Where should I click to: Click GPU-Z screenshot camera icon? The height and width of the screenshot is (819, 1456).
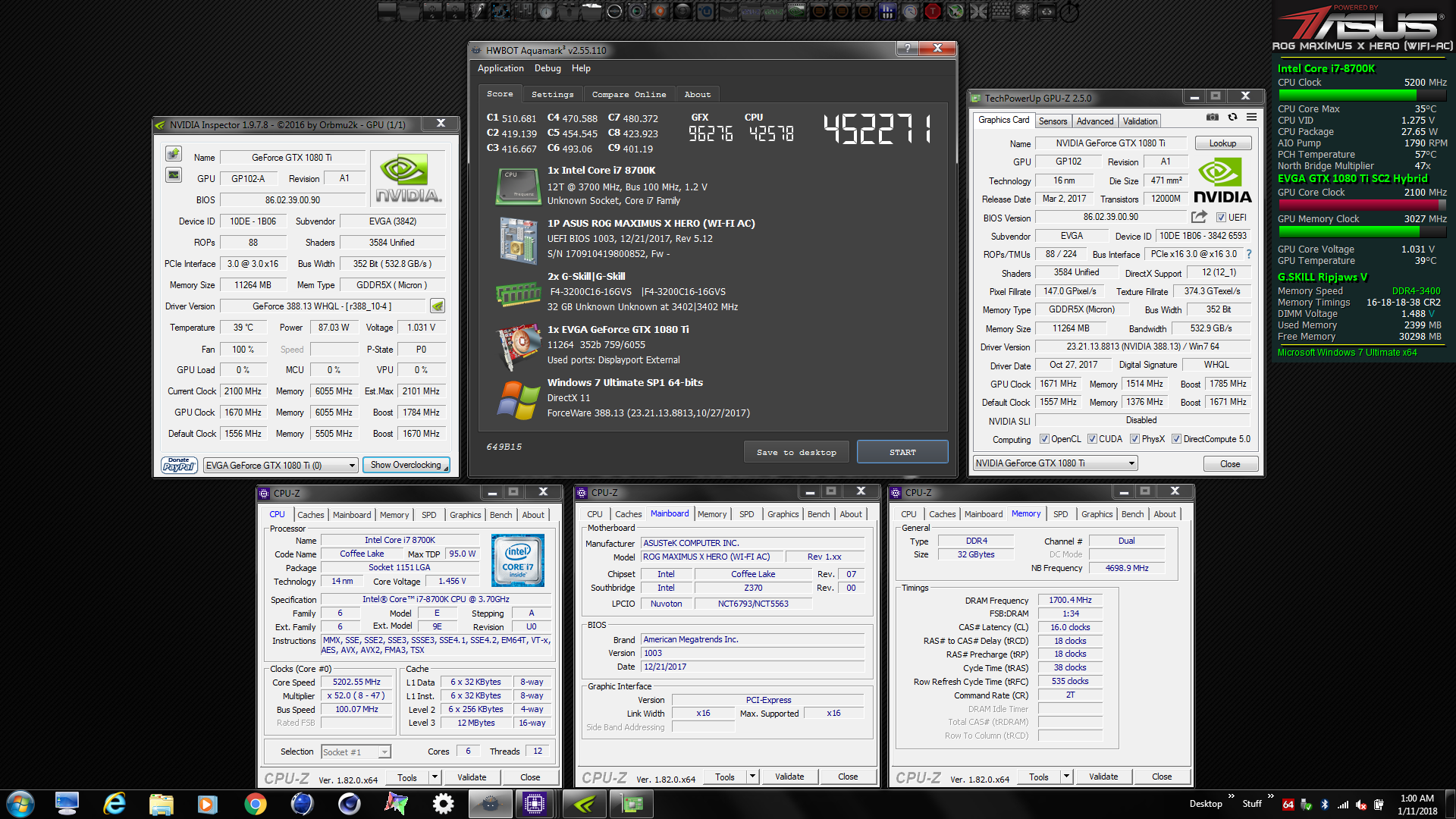pos(1213,117)
